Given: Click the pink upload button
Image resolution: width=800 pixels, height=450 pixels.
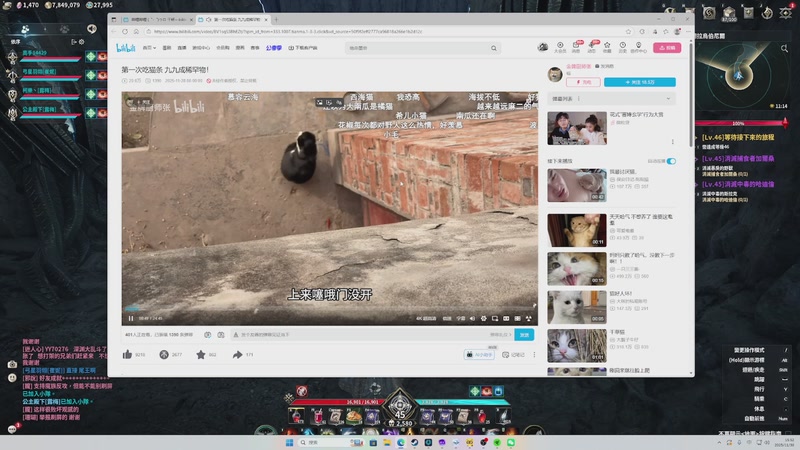Looking at the screenshot, I should point(667,47).
